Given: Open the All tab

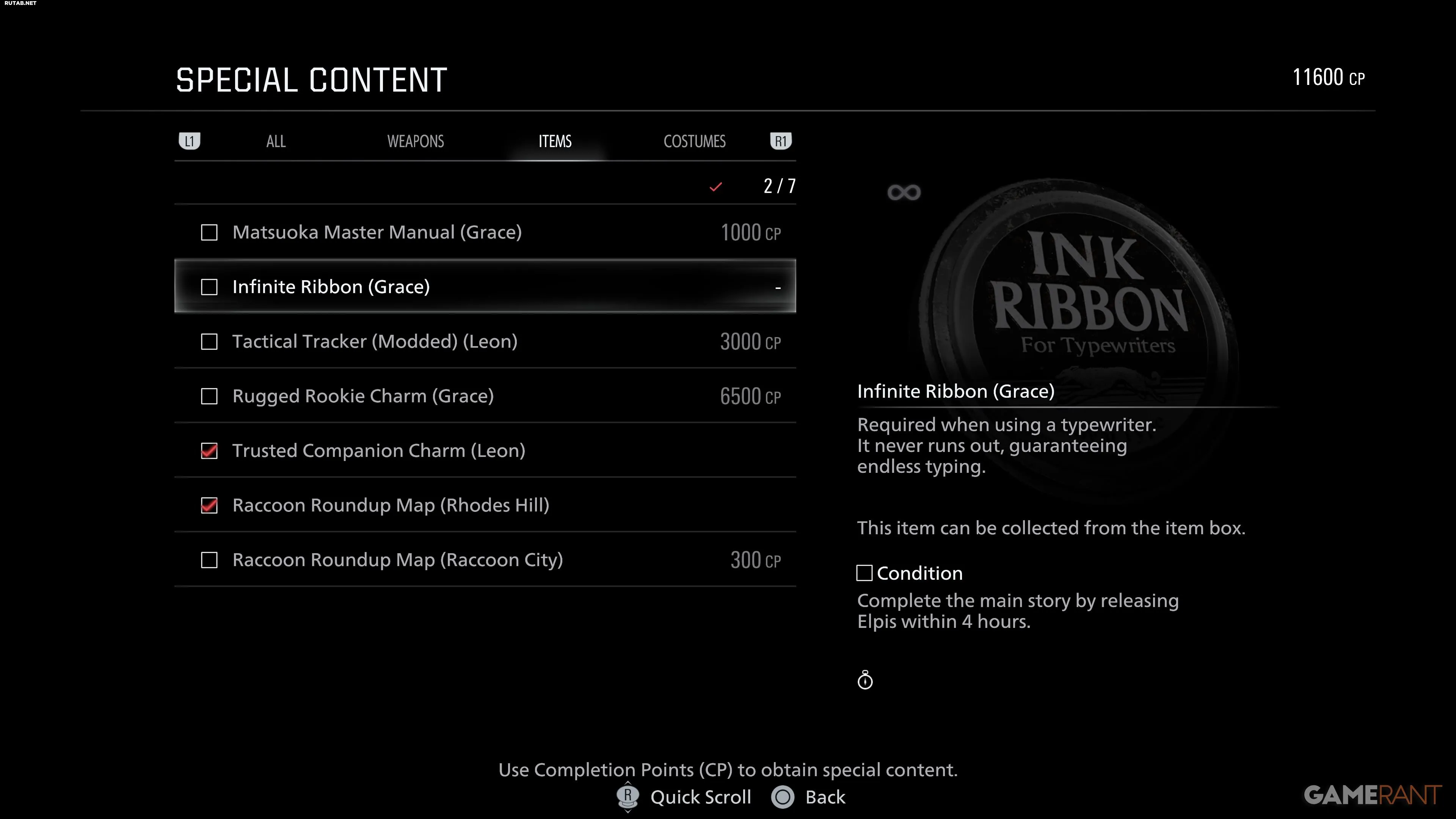Looking at the screenshot, I should (276, 141).
